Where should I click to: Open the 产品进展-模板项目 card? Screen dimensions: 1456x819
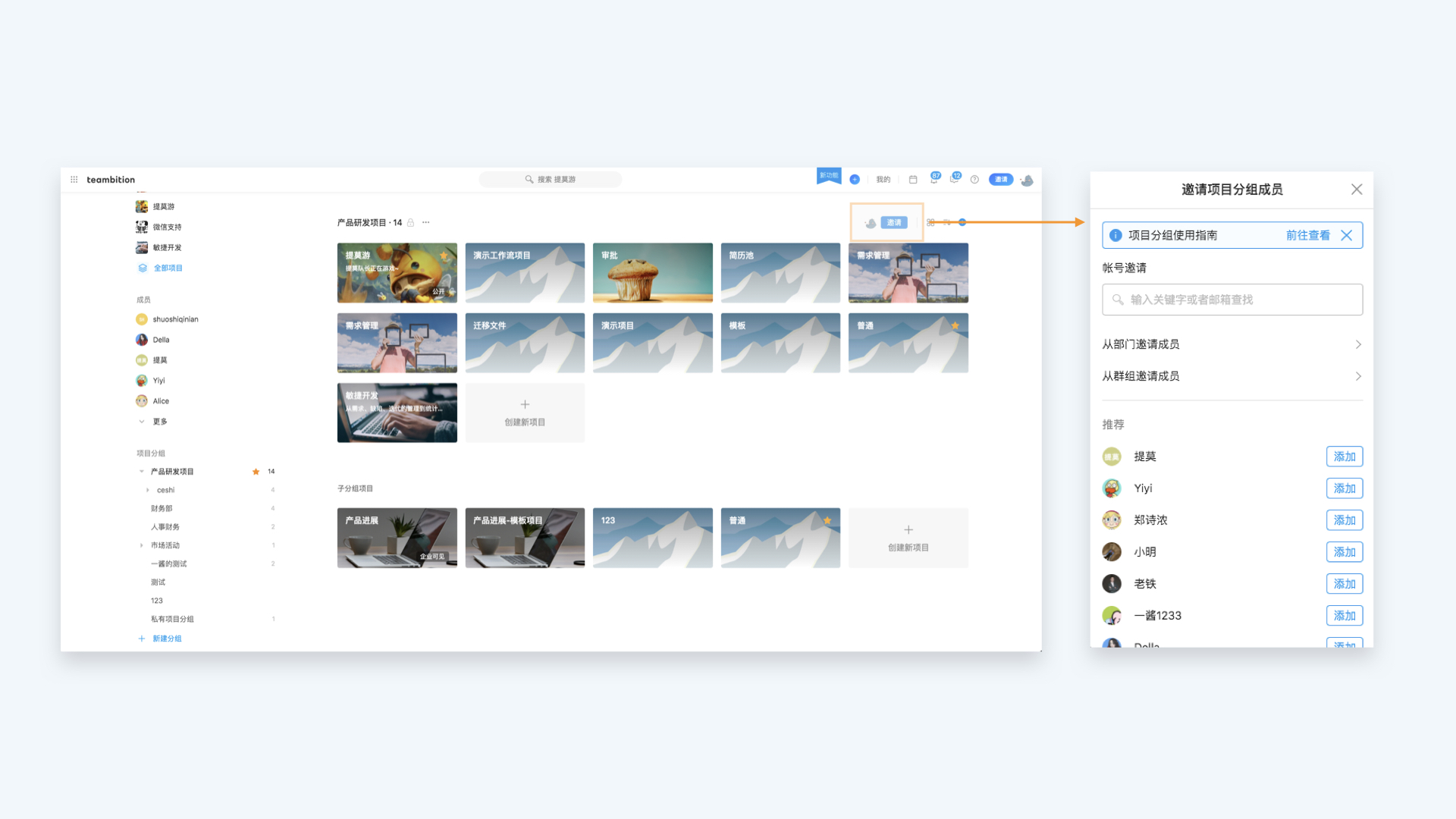(525, 538)
